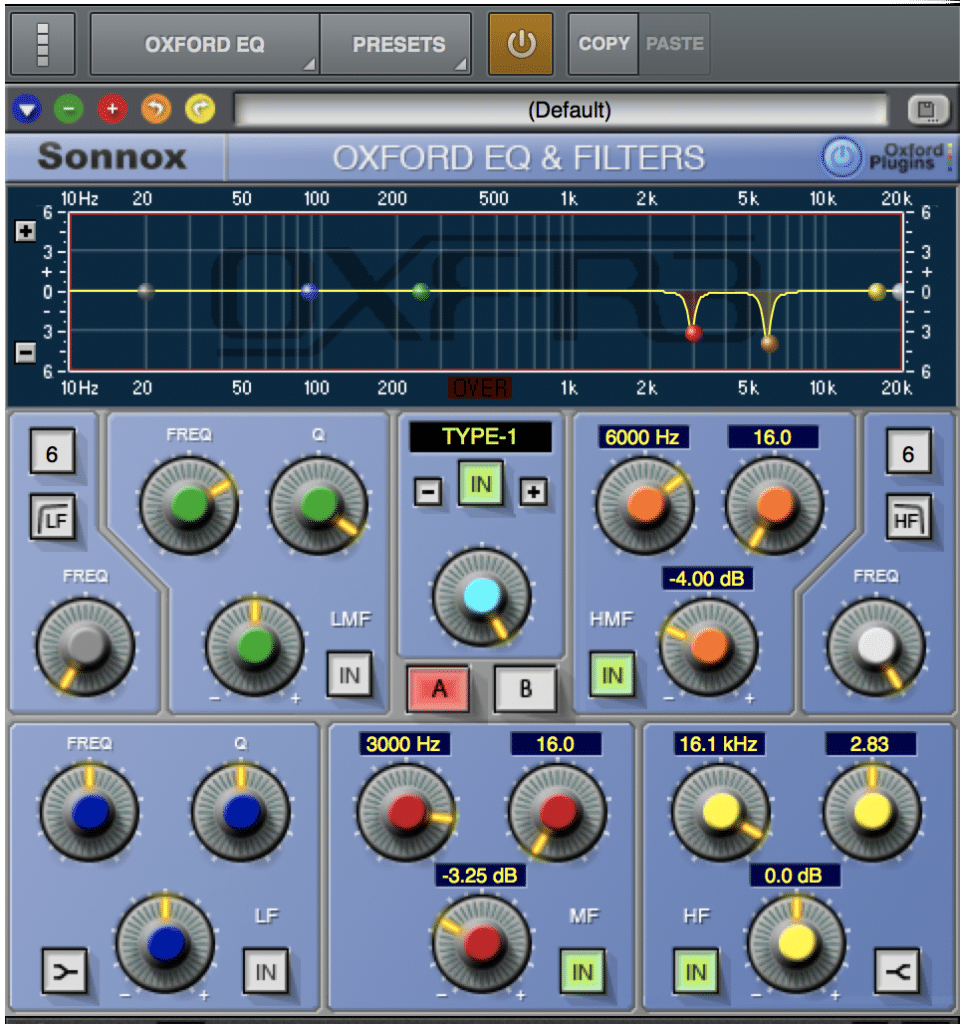Toggle the HF low-pass filter icon

pyautogui.click(x=908, y=519)
